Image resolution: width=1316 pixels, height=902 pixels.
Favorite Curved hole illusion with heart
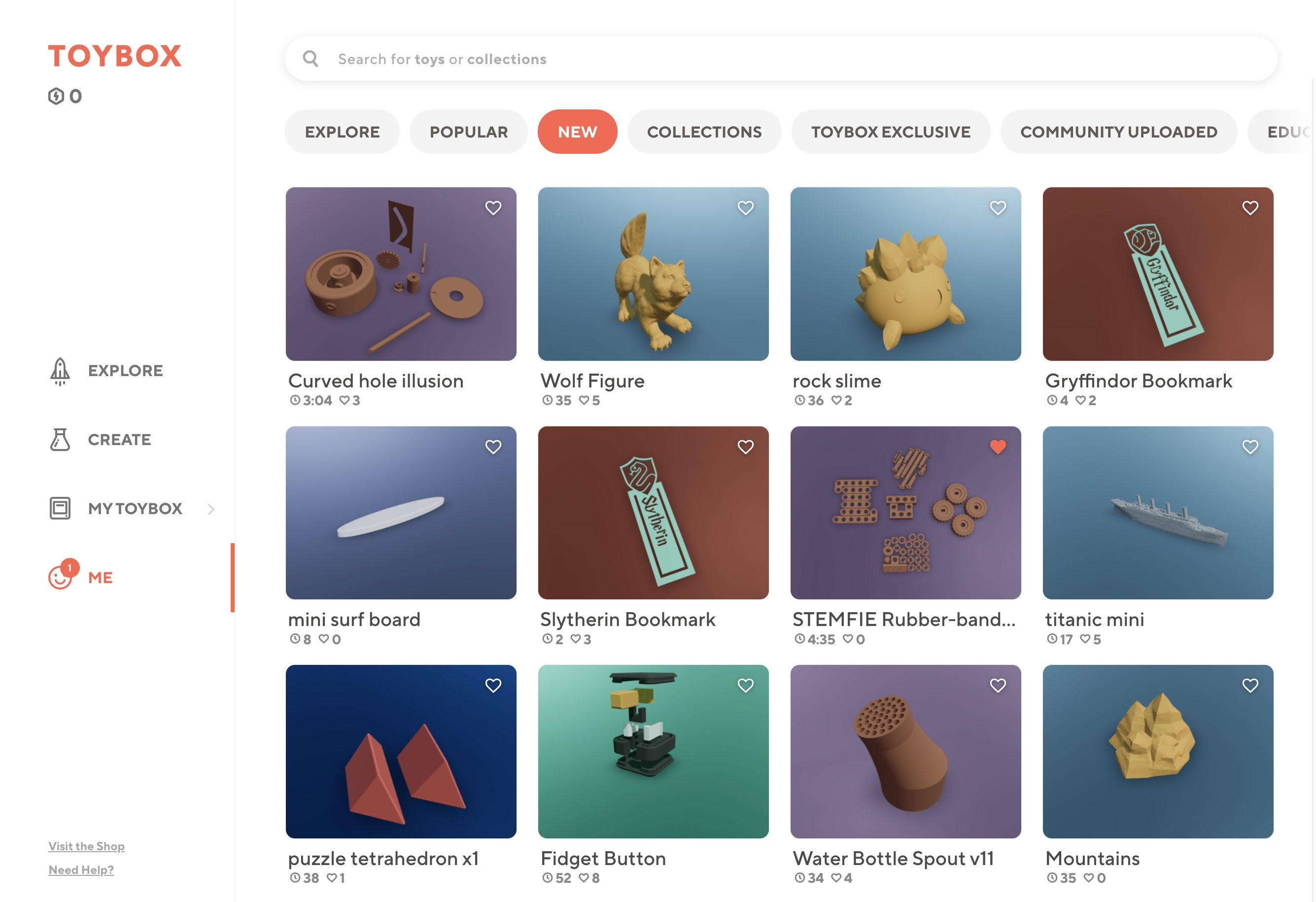(493, 208)
